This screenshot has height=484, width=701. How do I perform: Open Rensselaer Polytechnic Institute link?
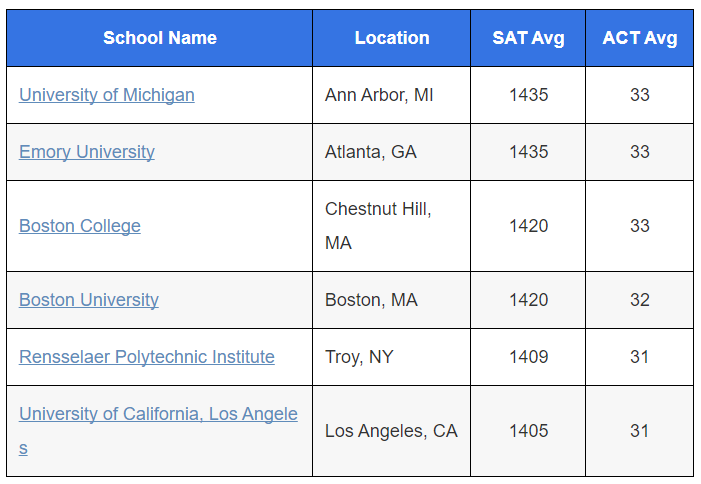(146, 357)
